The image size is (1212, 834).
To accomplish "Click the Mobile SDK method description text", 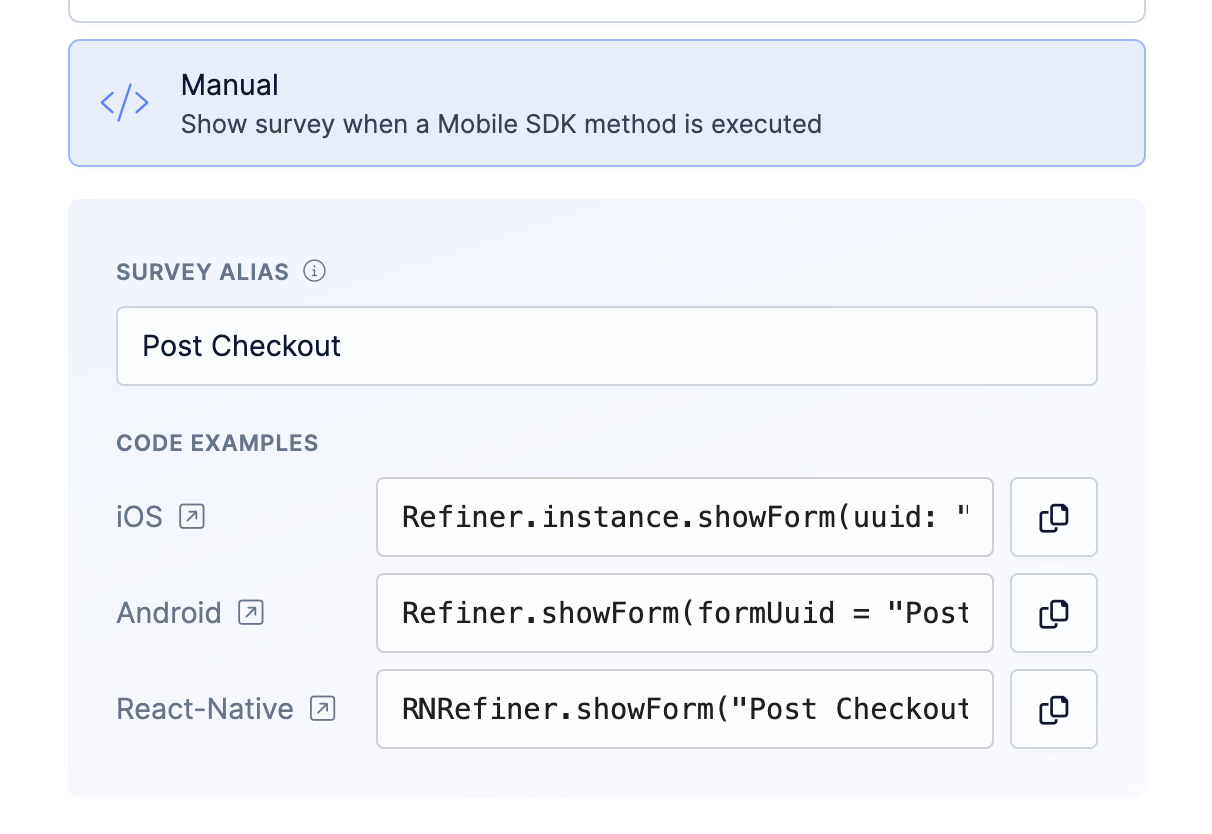I will point(501,125).
